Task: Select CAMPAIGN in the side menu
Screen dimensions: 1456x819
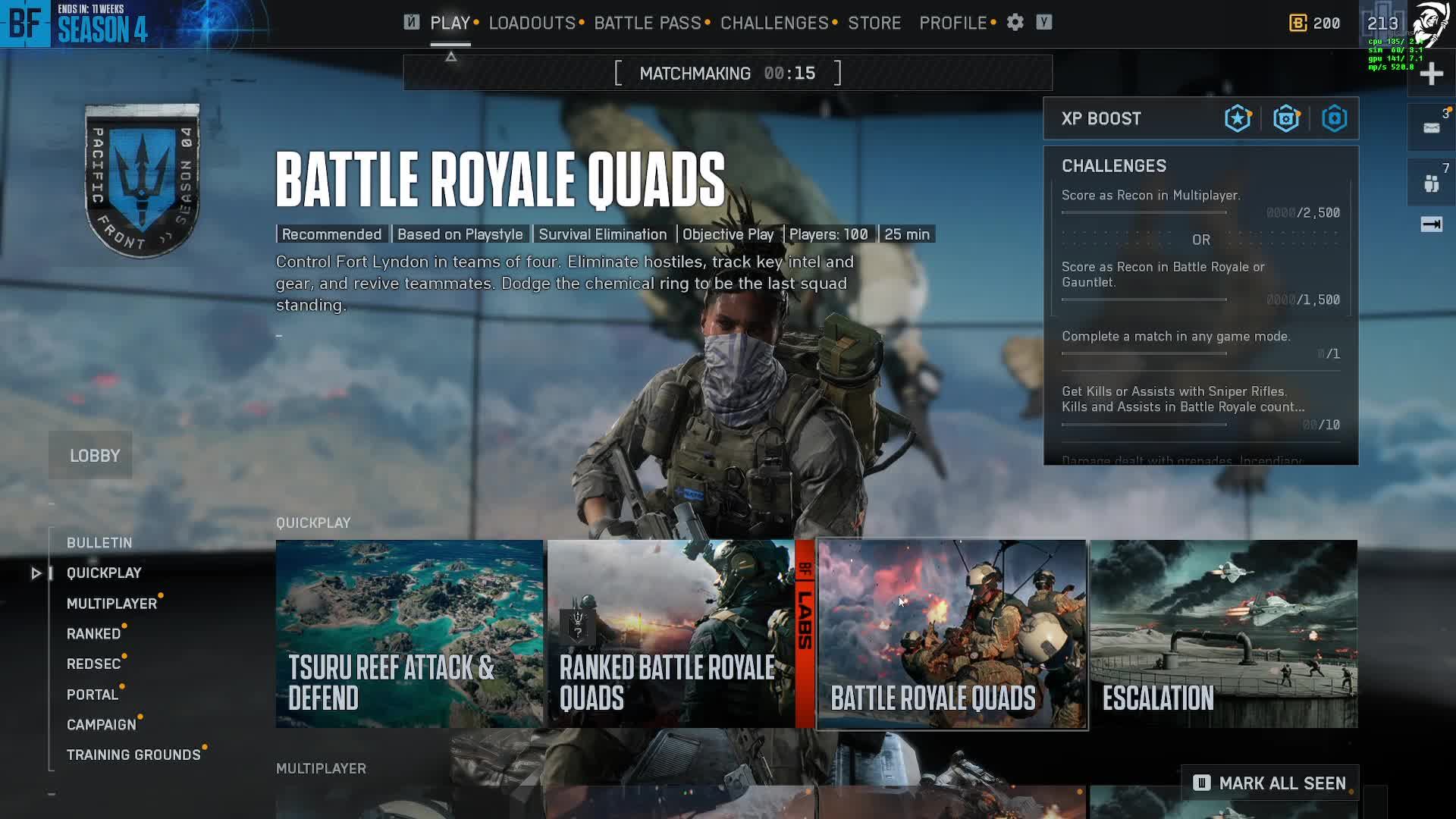Action: (x=102, y=725)
